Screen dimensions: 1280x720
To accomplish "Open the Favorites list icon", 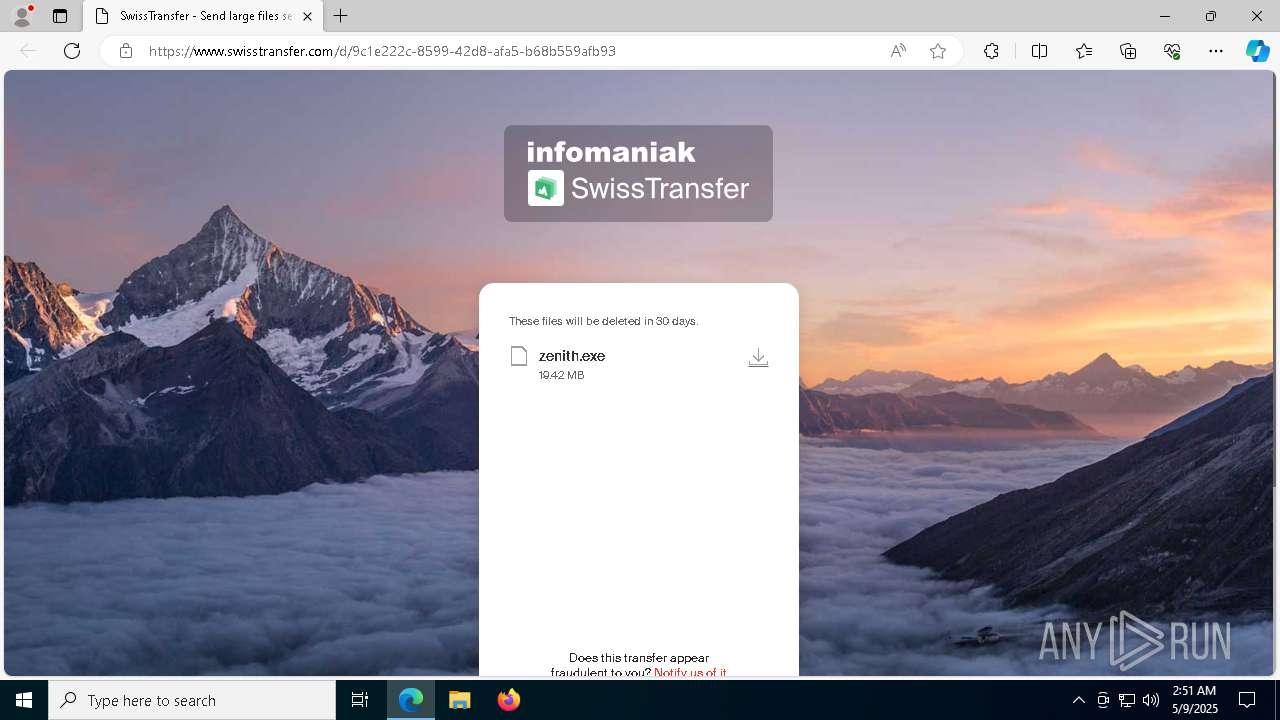I will [1084, 51].
